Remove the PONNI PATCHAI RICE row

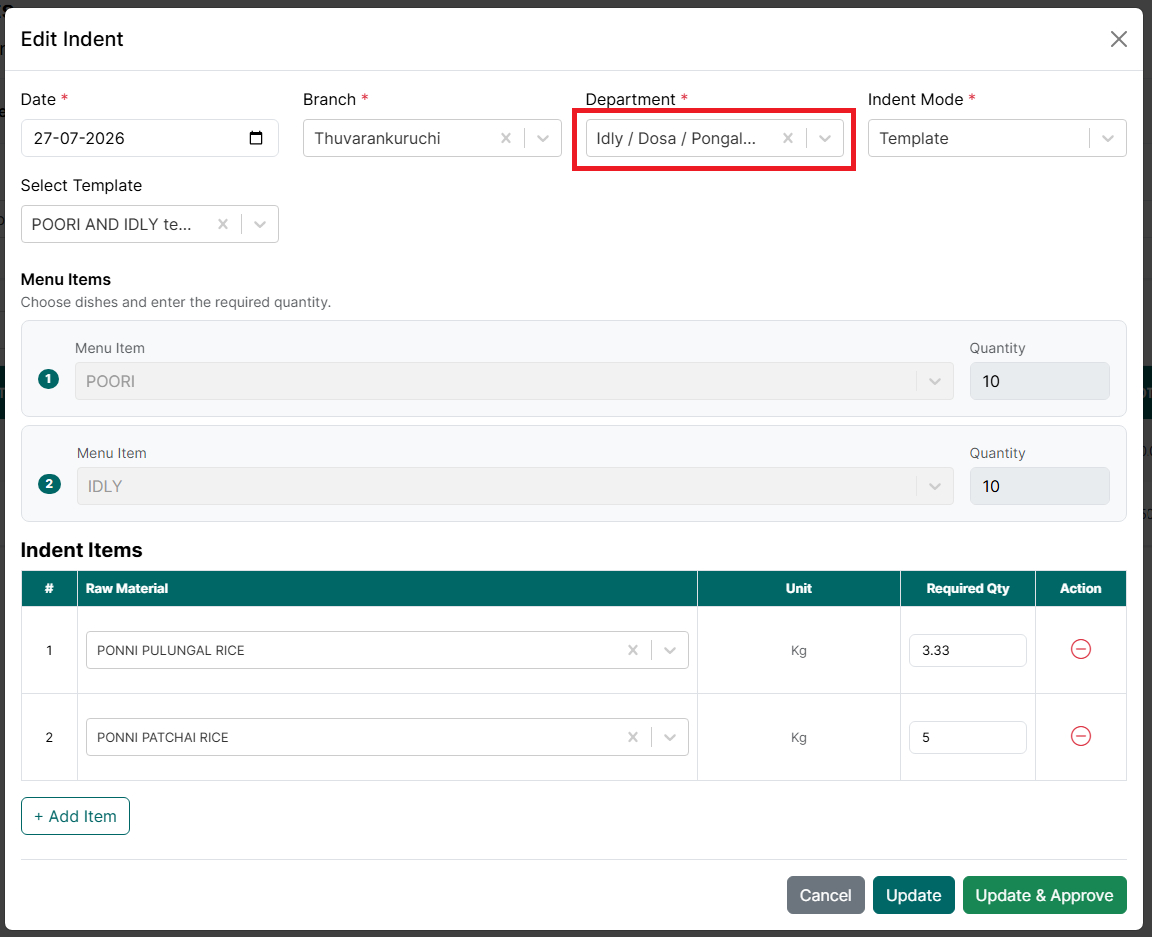click(x=1081, y=736)
